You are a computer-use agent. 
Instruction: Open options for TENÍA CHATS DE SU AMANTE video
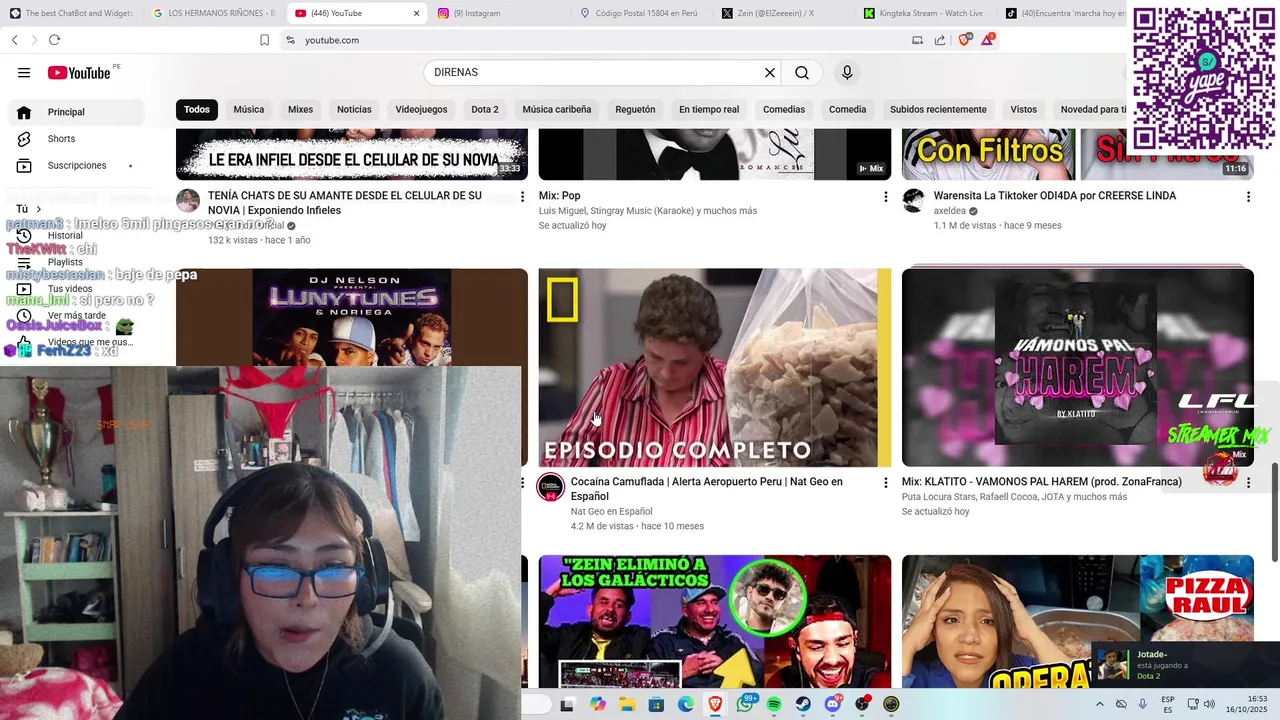pyautogui.click(x=522, y=197)
